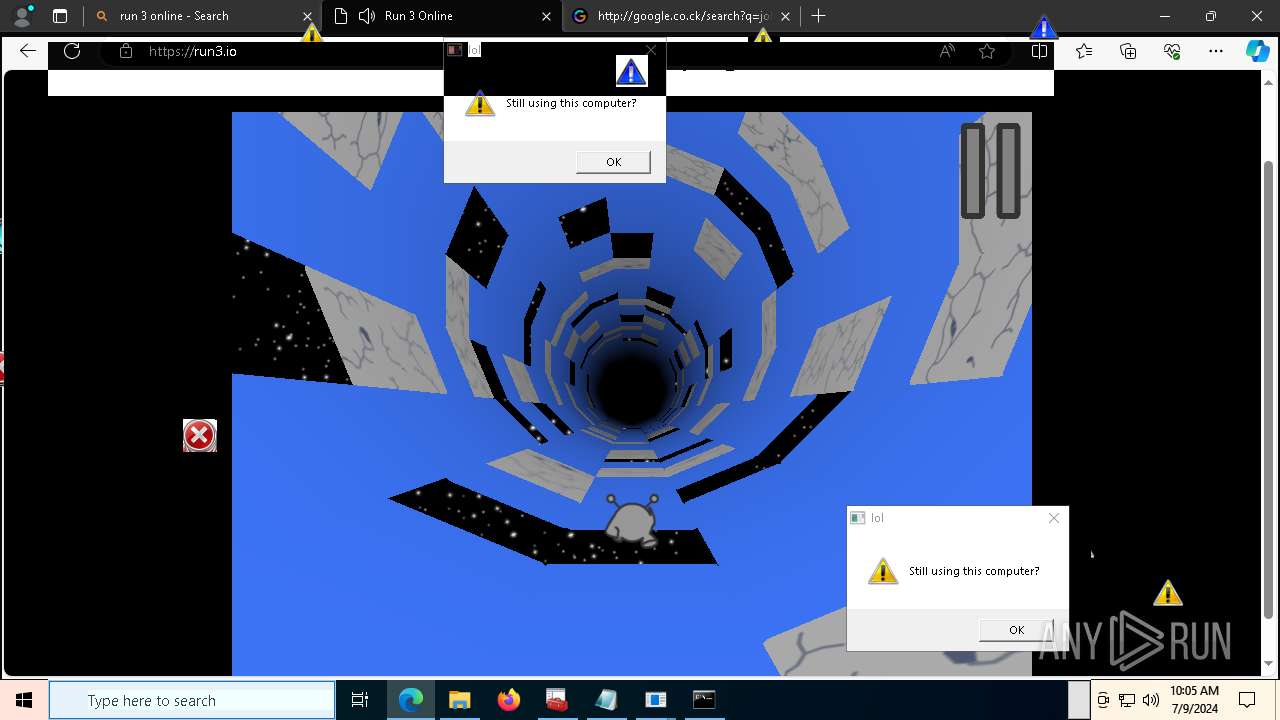The height and width of the screenshot is (720, 1280).
Task: Open the Windows Start menu
Action: (x=24, y=700)
